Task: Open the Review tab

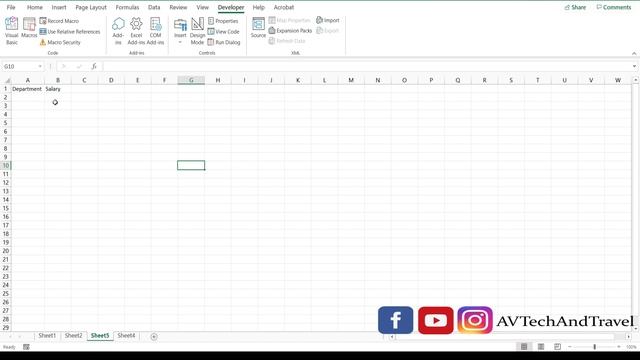Action: pyautogui.click(x=178, y=7)
